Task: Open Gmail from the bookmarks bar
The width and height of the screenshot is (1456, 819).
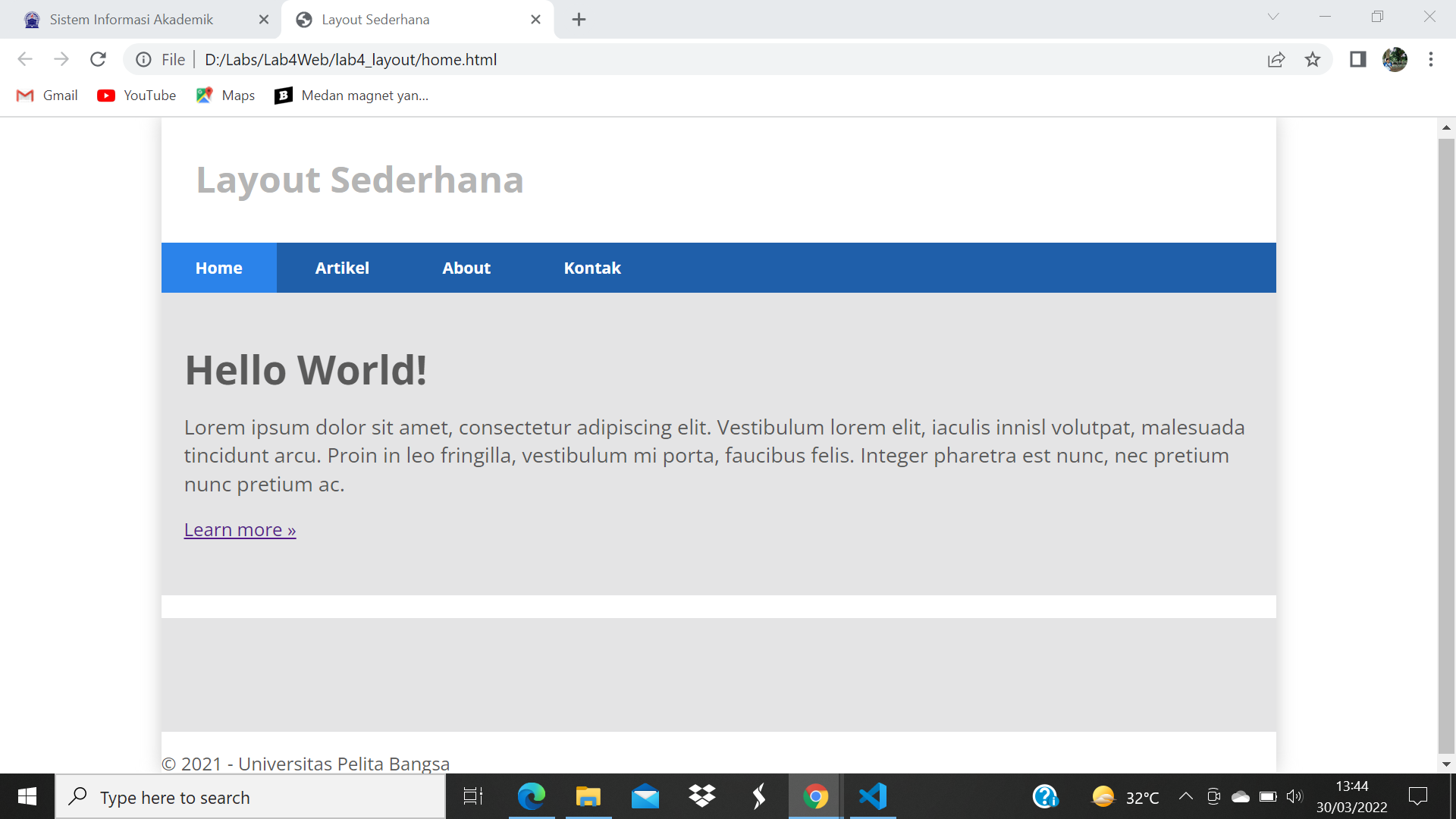Action: (46, 95)
